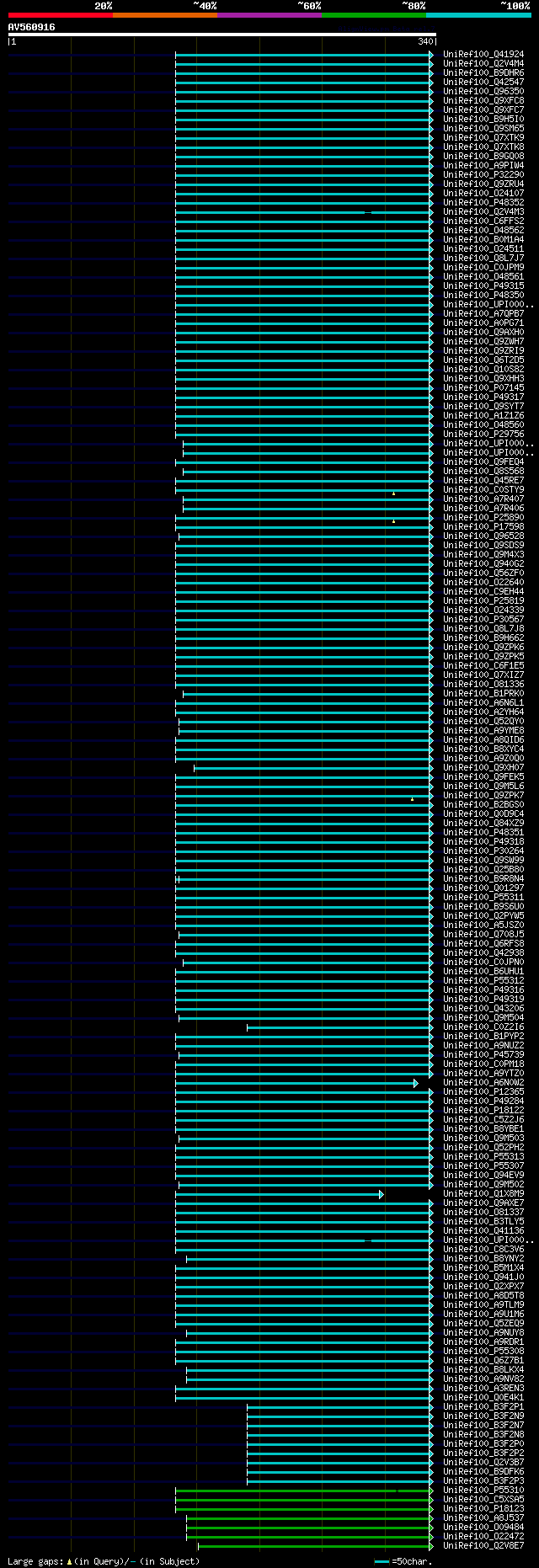Click the AV560916 query title
The image size is (539, 1568).
click(32, 27)
